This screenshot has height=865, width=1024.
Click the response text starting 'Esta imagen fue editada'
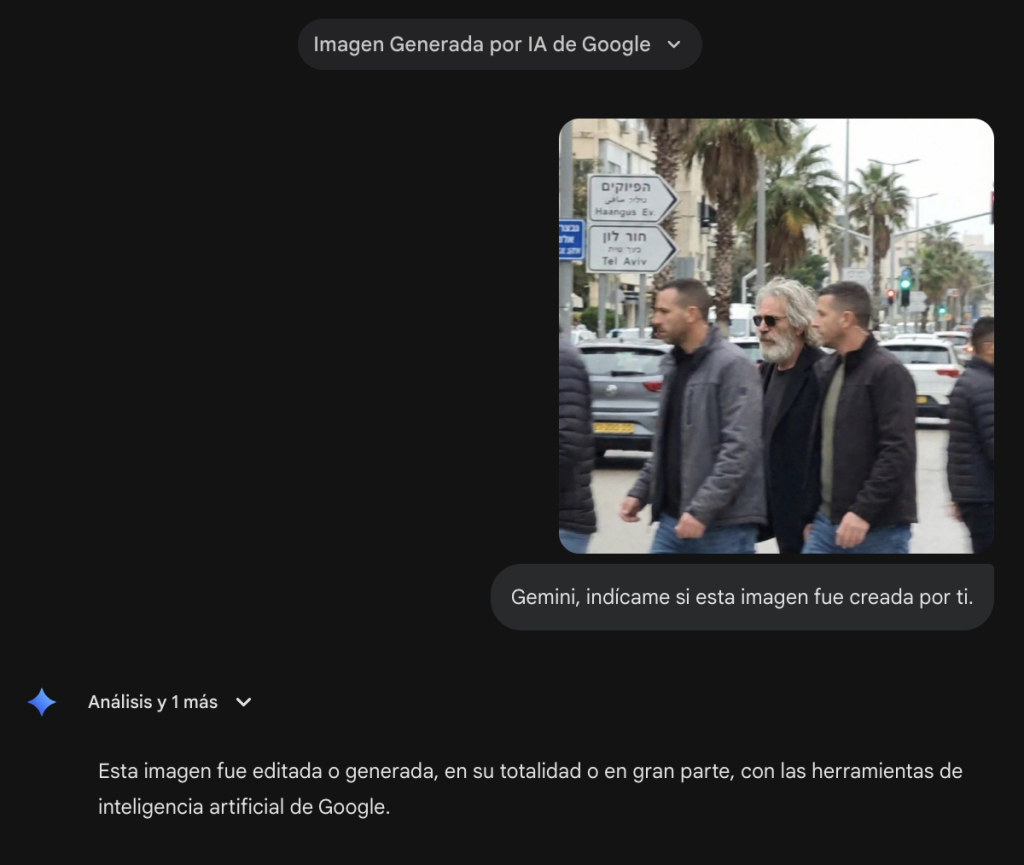point(530,772)
